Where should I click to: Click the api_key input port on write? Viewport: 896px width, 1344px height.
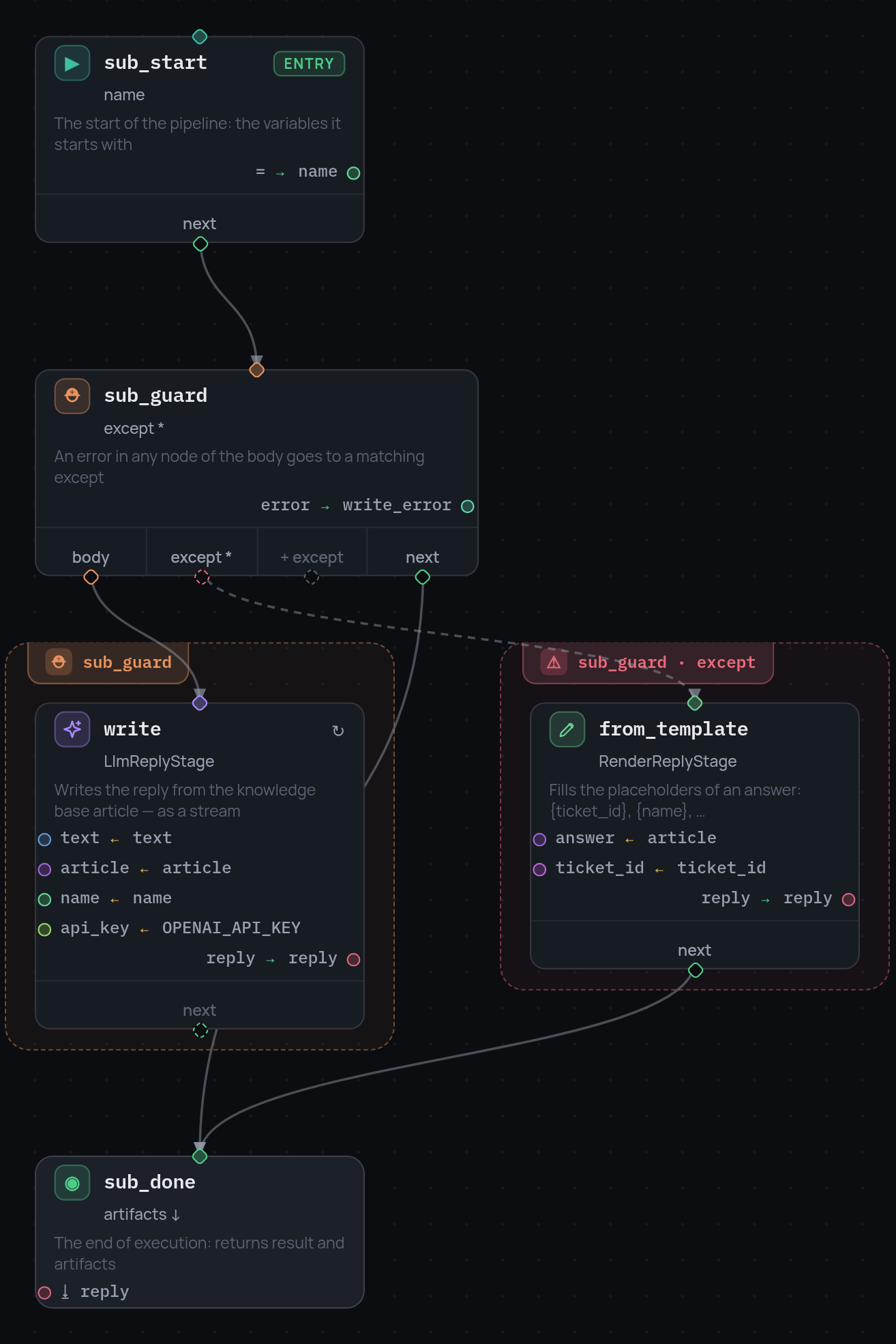tap(45, 930)
